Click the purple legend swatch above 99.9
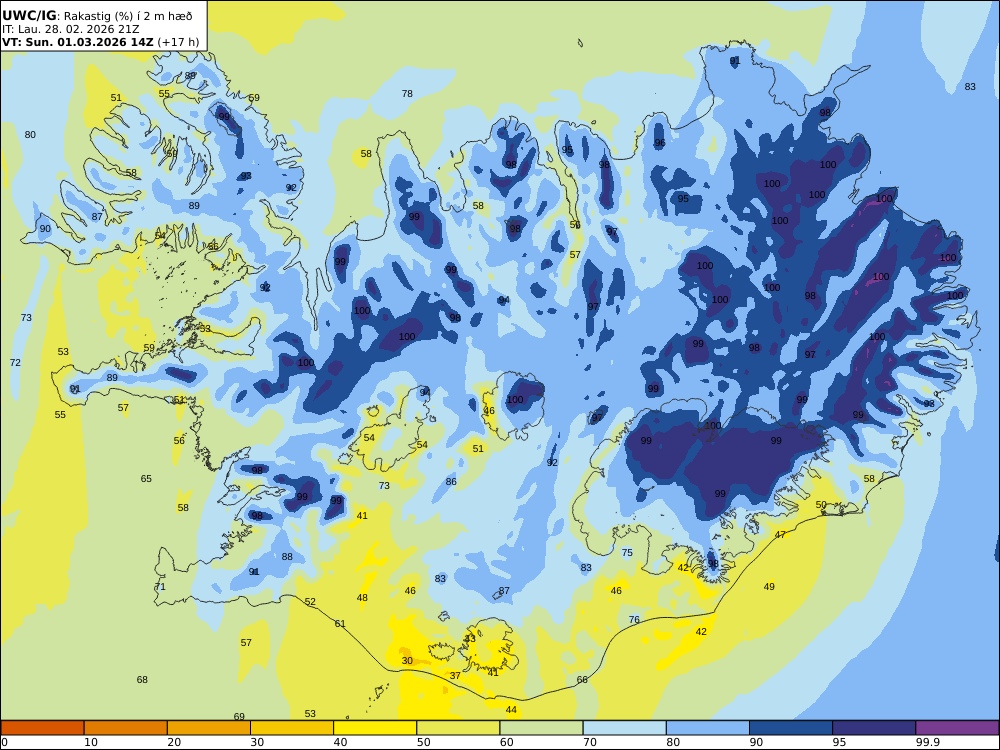The height and width of the screenshot is (750, 1000). [x=957, y=728]
